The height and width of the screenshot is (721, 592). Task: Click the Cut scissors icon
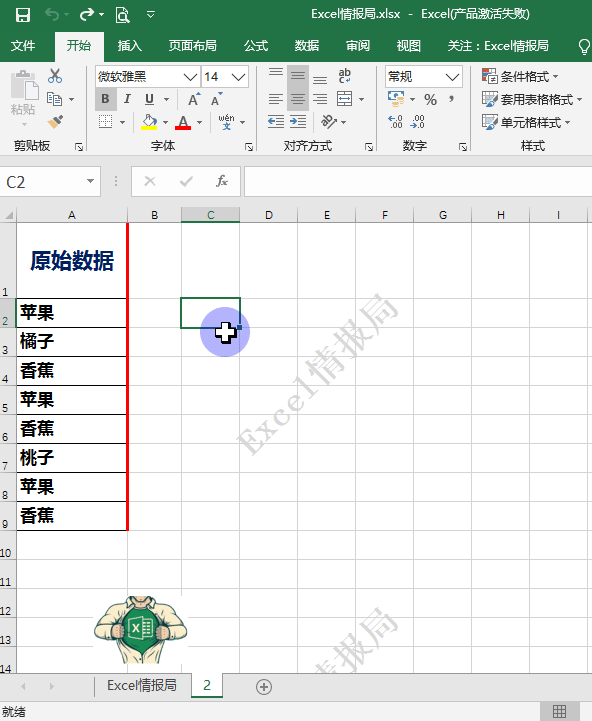click(55, 76)
